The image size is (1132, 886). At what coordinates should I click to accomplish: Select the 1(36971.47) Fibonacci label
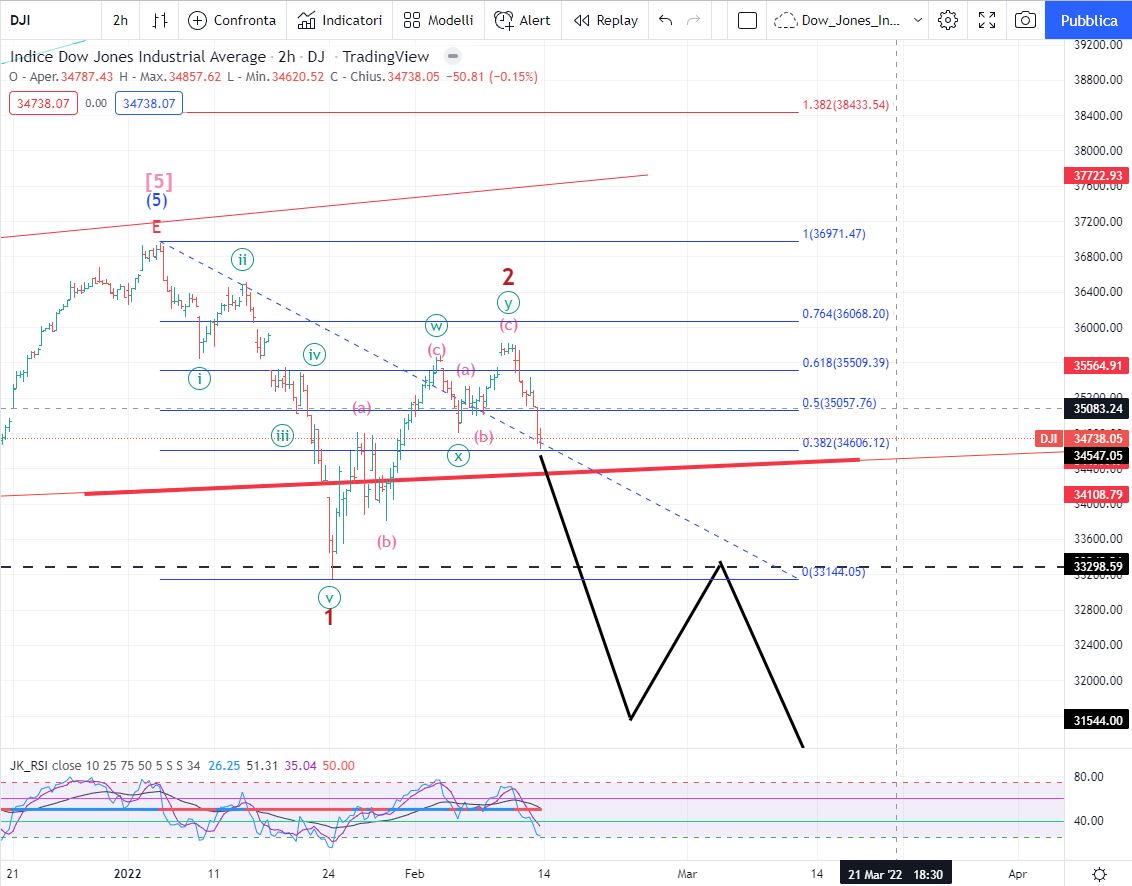pos(834,233)
